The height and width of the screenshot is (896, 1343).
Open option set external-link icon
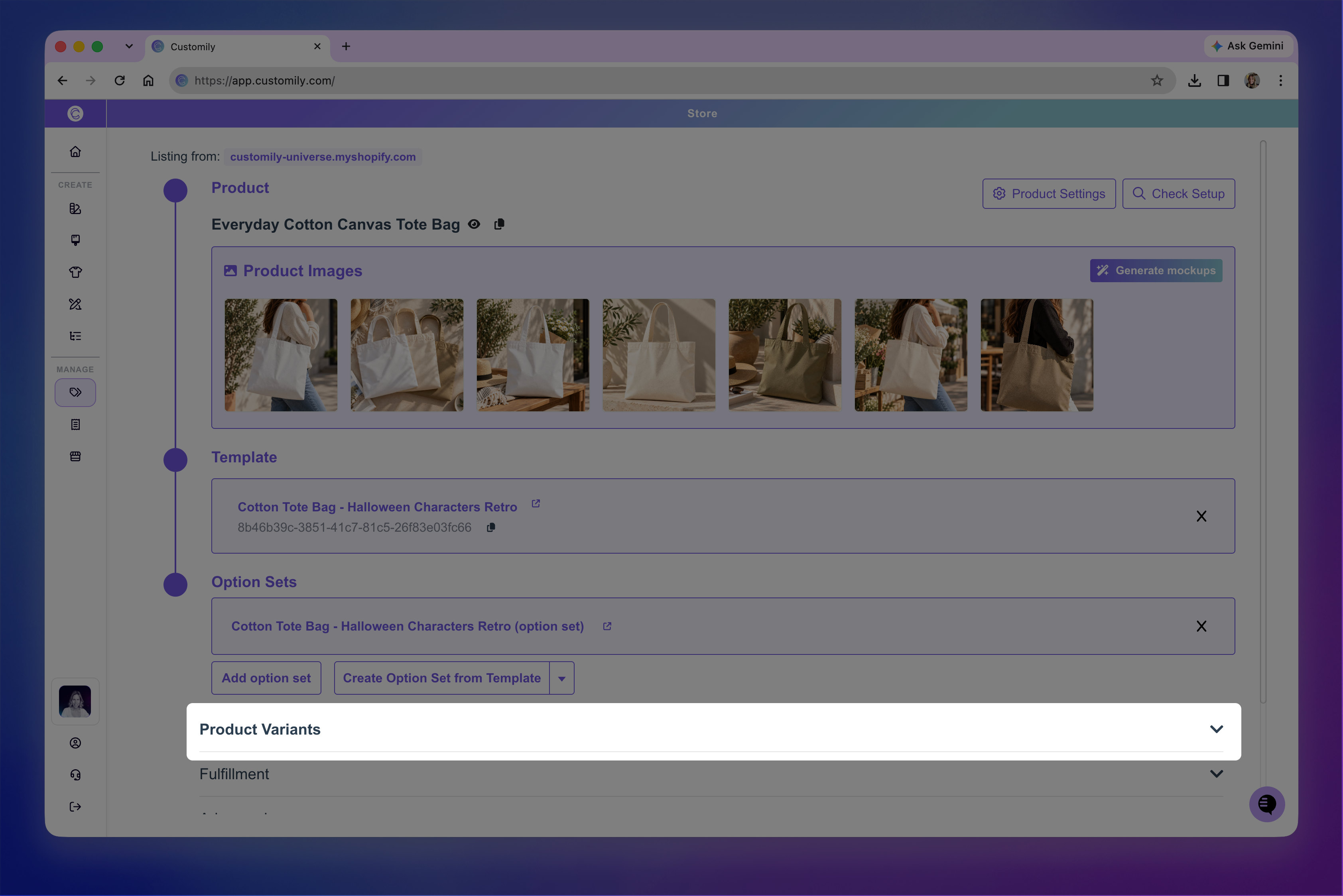607,626
